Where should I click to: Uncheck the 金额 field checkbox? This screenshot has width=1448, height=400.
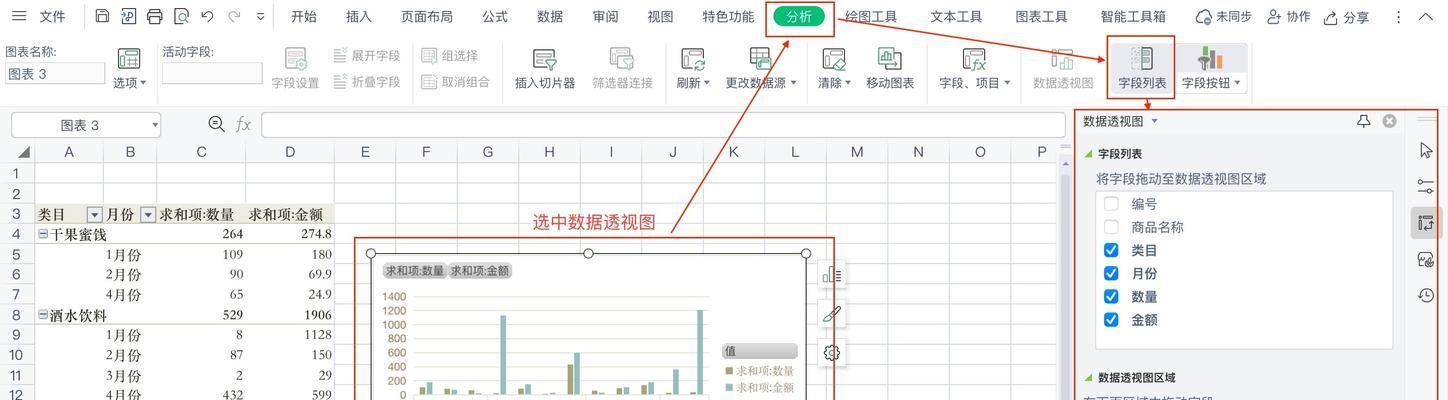(x=1111, y=320)
